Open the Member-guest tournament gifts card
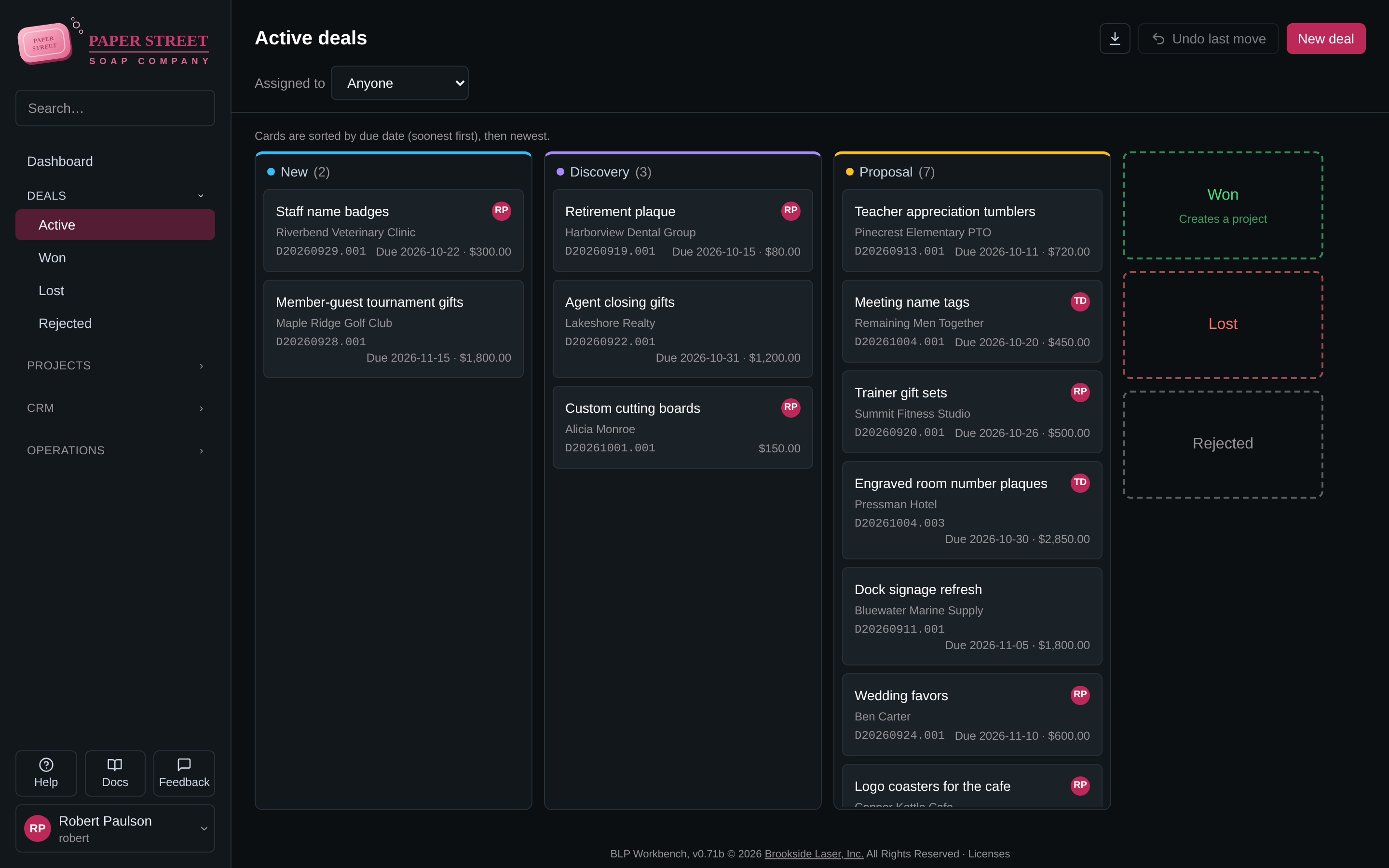Image resolution: width=1389 pixels, height=868 pixels. tap(393, 329)
